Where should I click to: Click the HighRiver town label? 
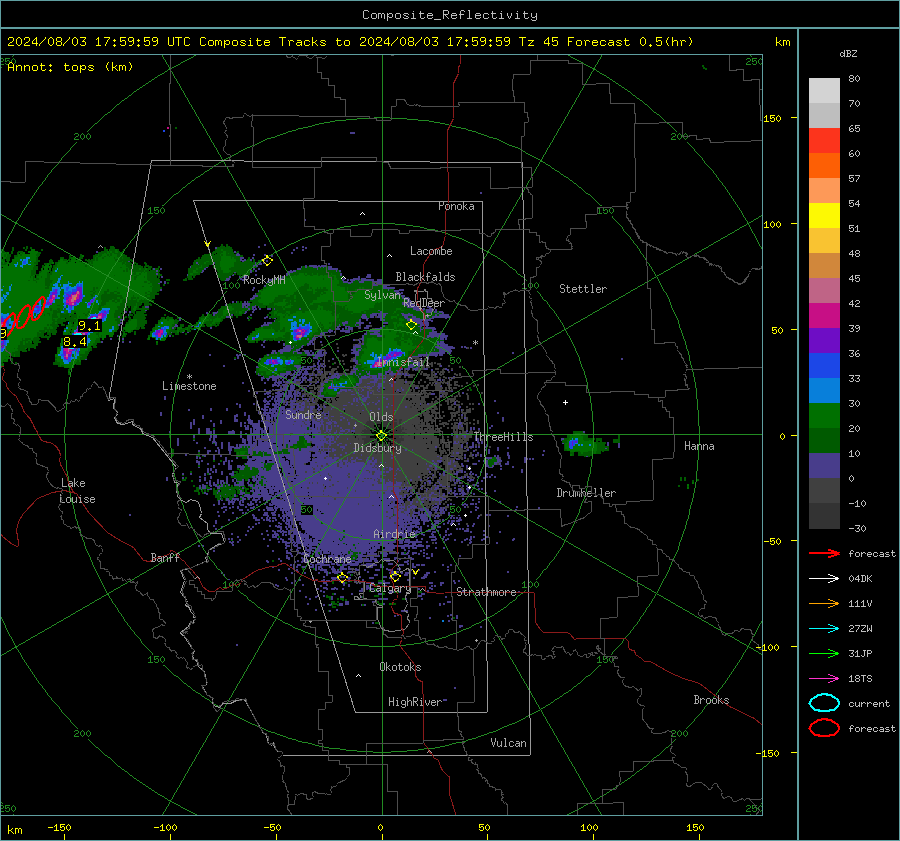click(415, 702)
